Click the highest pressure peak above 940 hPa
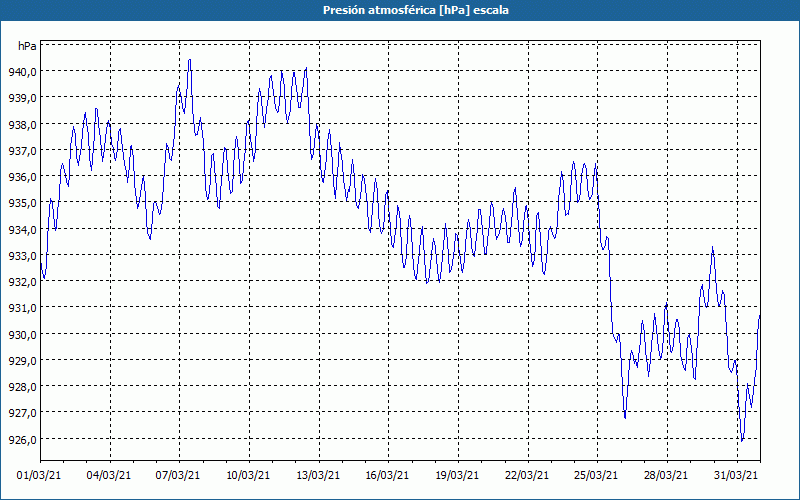800x500 pixels. pyautogui.click(x=190, y=60)
